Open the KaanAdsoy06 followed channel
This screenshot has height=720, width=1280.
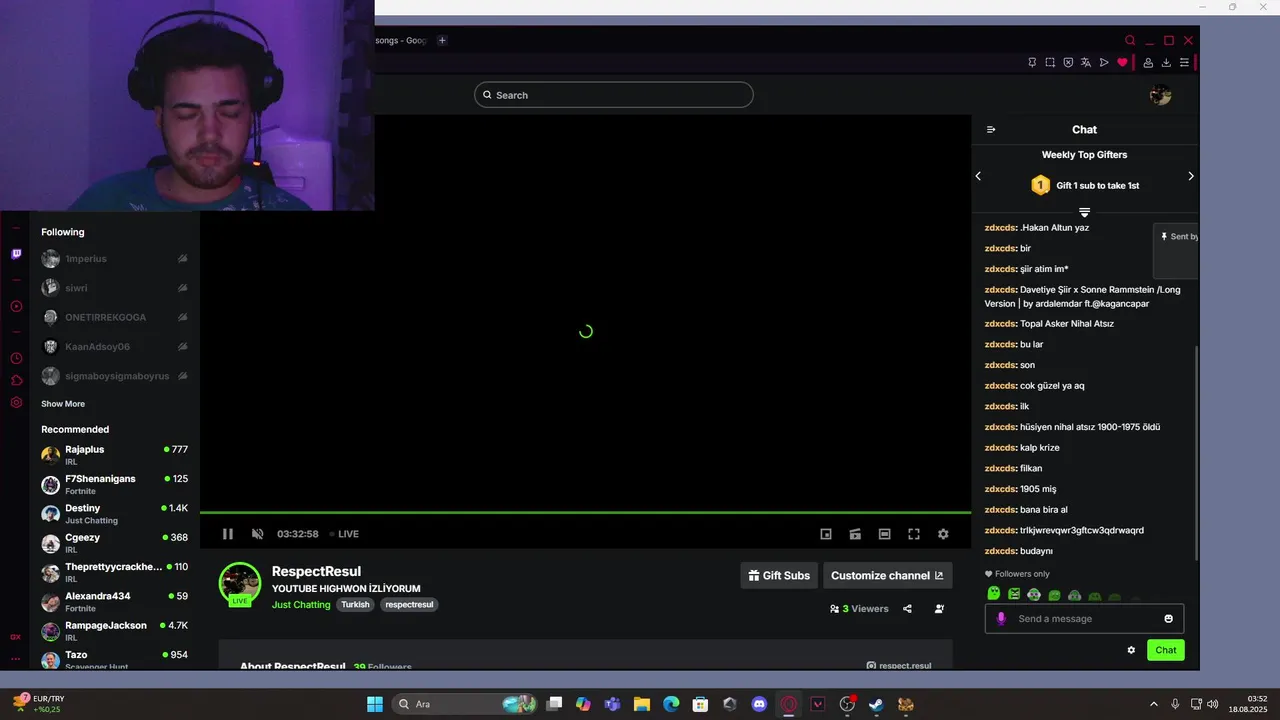coord(114,347)
